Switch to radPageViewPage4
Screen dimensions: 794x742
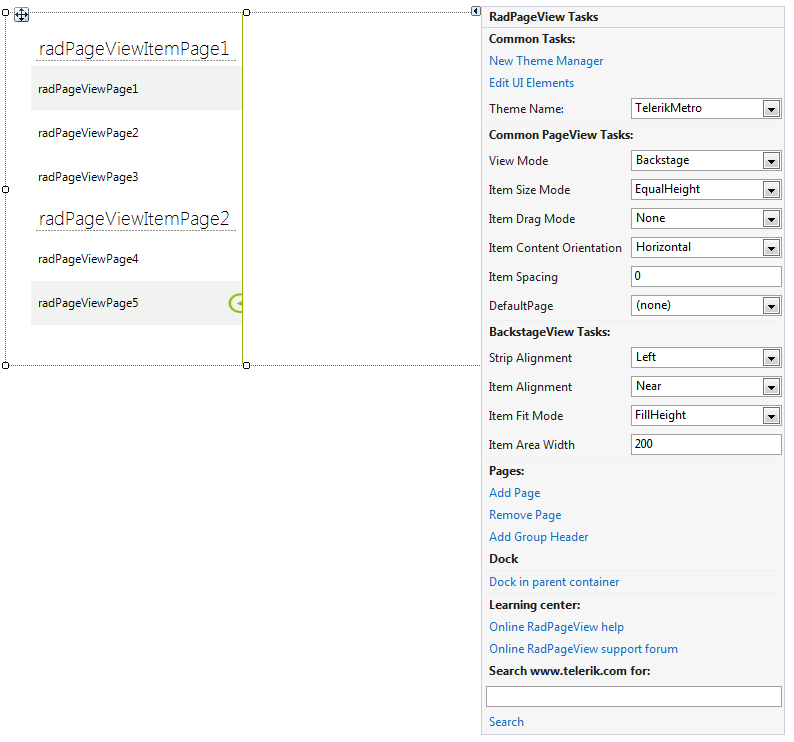pos(136,259)
